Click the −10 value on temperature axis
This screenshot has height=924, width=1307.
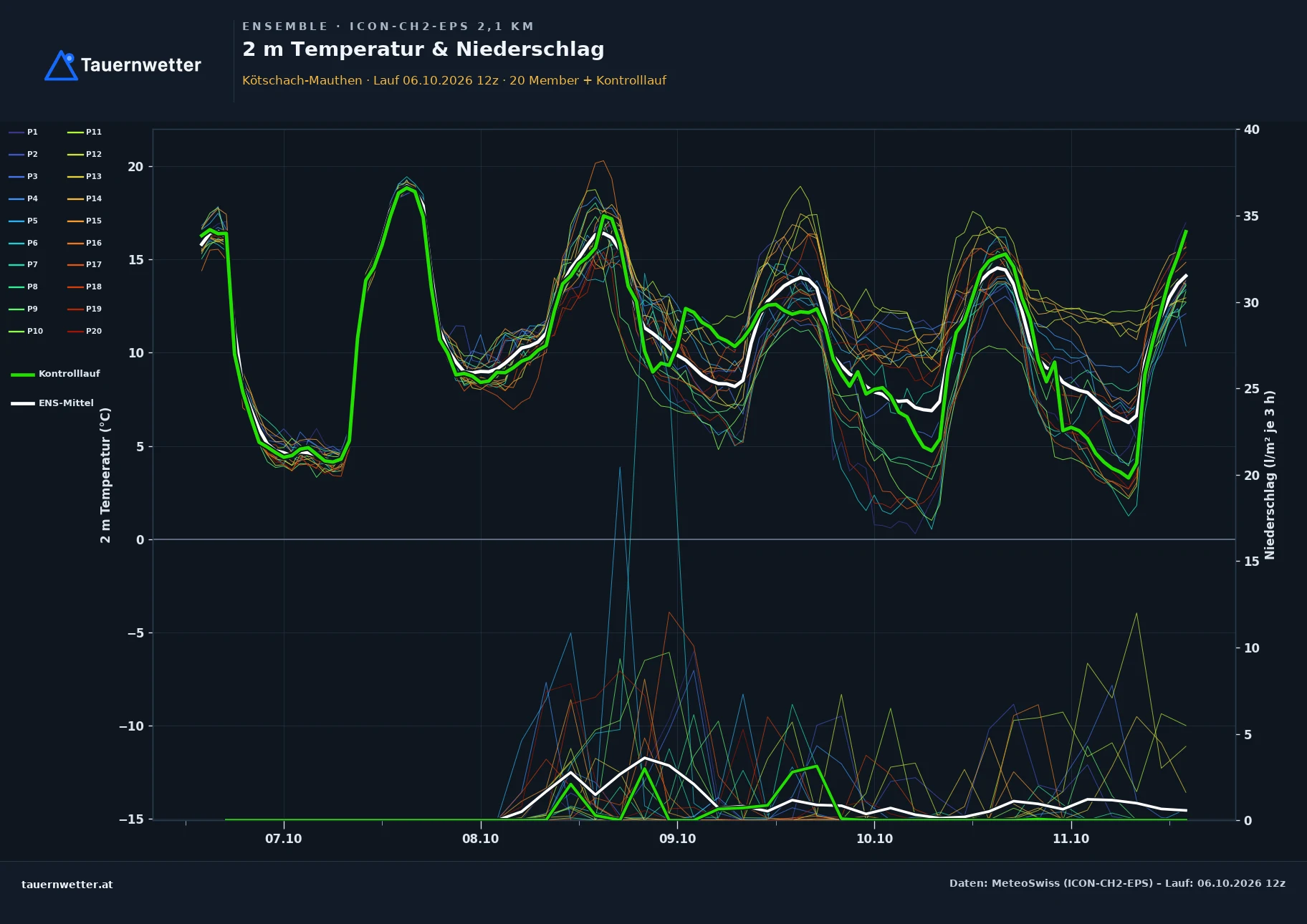point(131,726)
